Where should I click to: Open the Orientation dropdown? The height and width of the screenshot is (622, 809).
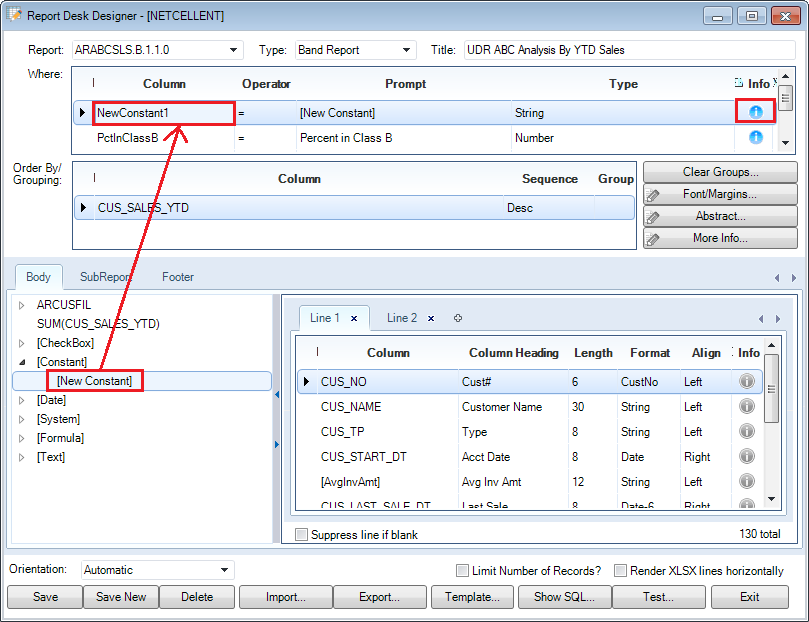click(x=224, y=570)
